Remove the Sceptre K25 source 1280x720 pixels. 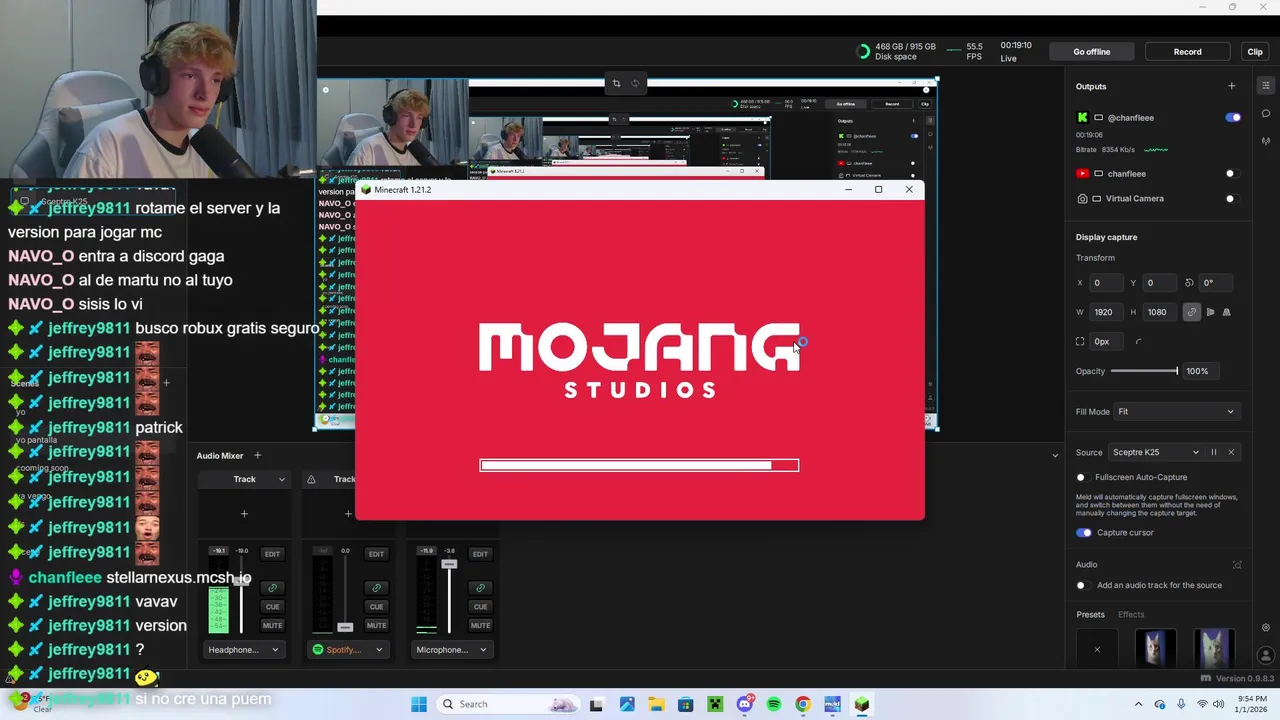coord(1231,452)
